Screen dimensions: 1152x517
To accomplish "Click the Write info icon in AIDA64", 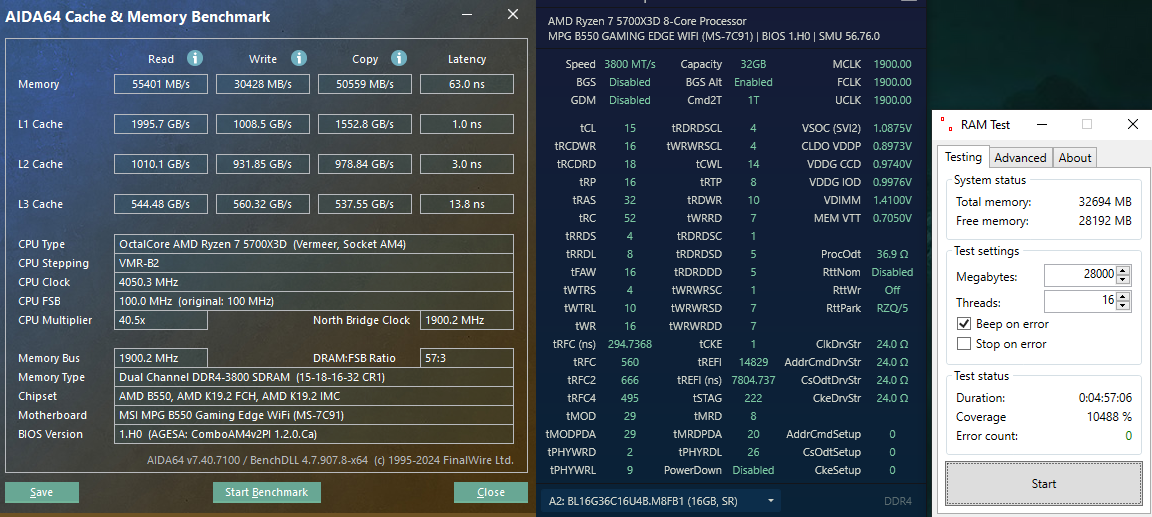I will click(x=298, y=59).
